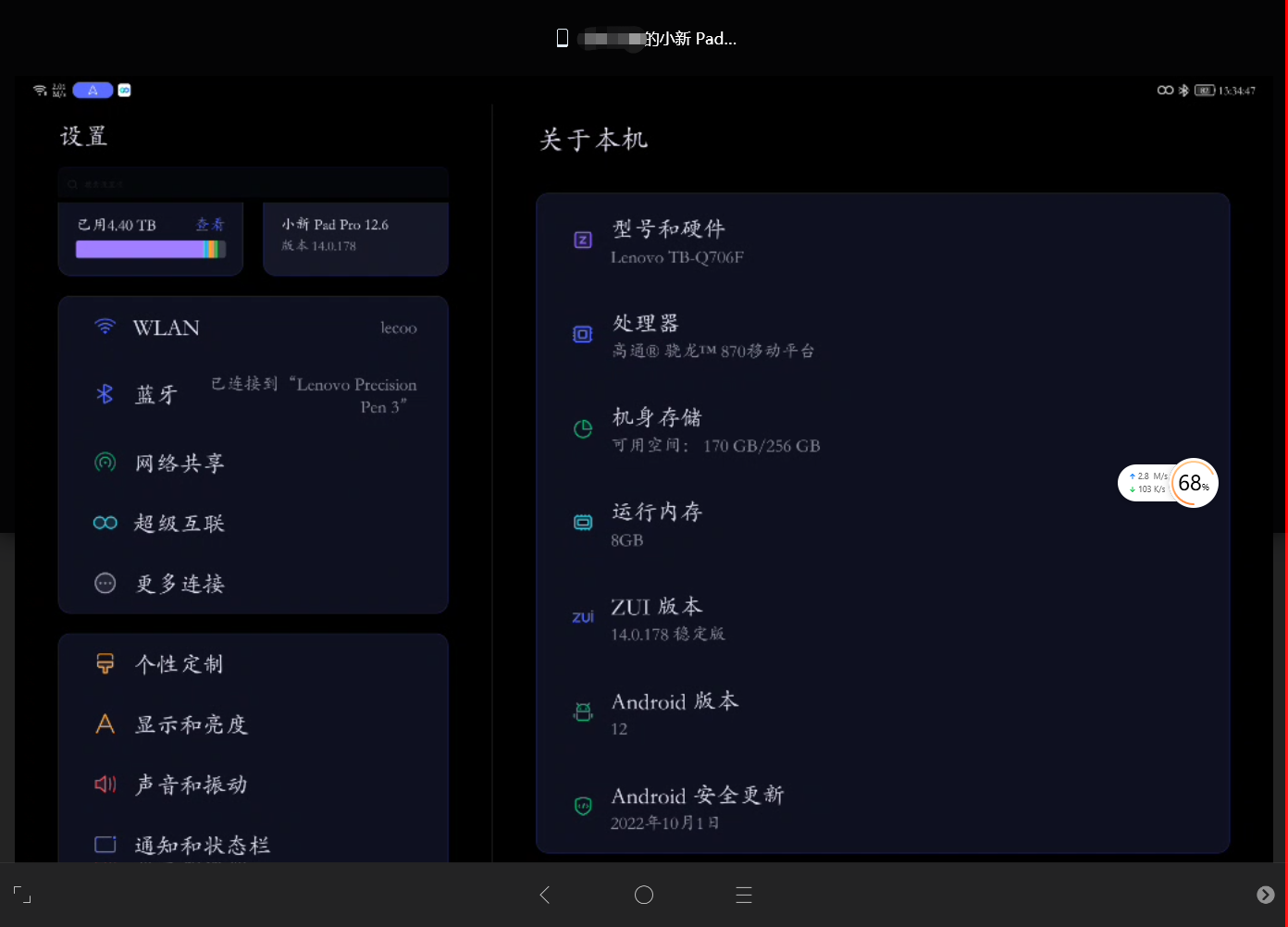Image resolution: width=1288 pixels, height=927 pixels.
Task: Open 显示和亮度 settings
Action: pyautogui.click(x=254, y=724)
